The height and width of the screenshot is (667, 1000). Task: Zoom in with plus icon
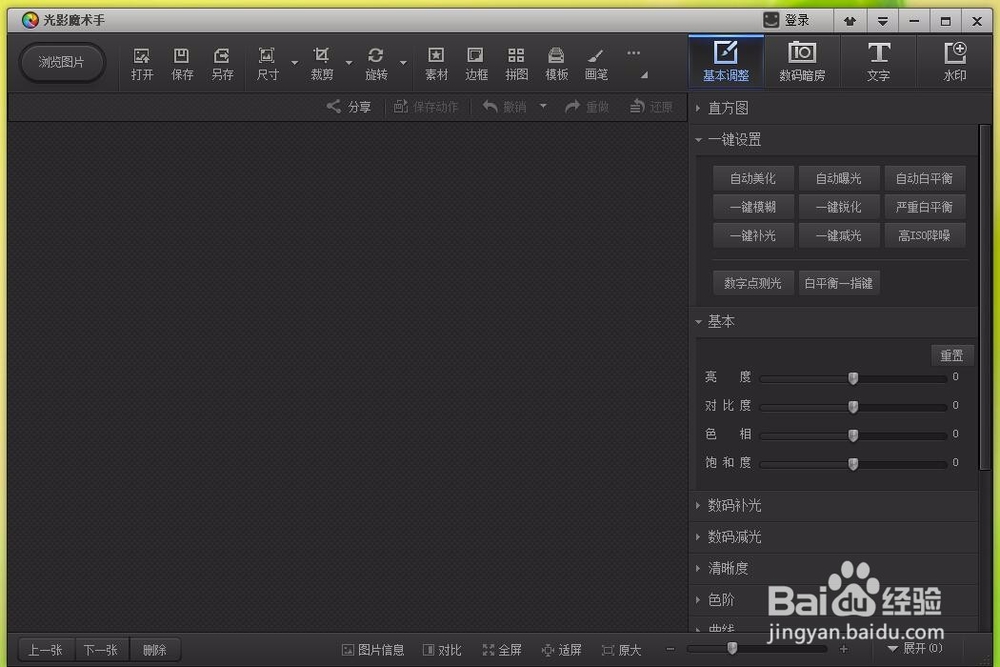pyautogui.click(x=844, y=649)
